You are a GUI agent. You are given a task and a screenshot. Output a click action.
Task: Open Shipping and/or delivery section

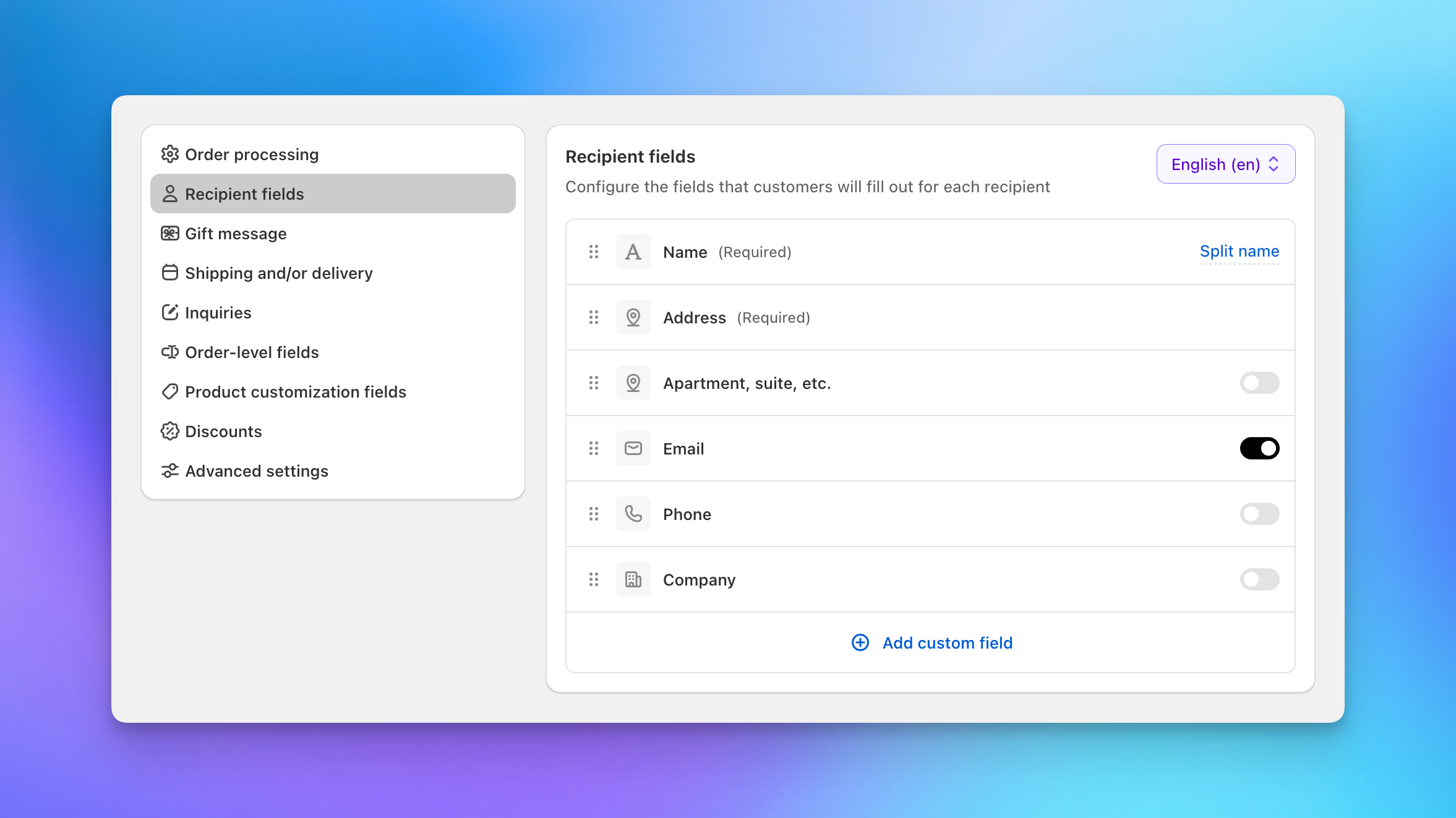[333, 273]
